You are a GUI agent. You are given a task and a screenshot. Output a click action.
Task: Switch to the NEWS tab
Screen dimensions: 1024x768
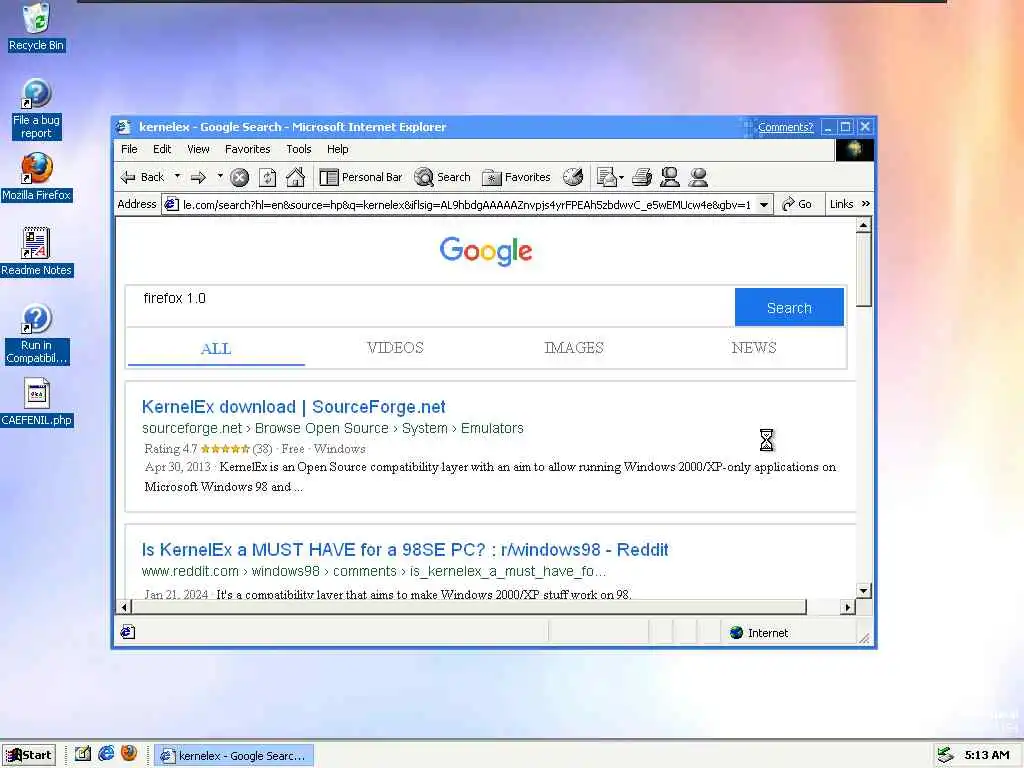[754, 347]
